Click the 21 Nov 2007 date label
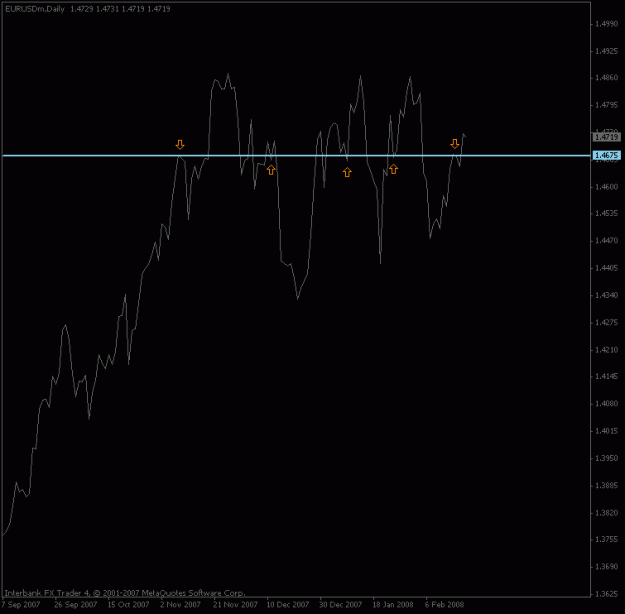The width and height of the screenshot is (625, 614). (x=236, y=604)
